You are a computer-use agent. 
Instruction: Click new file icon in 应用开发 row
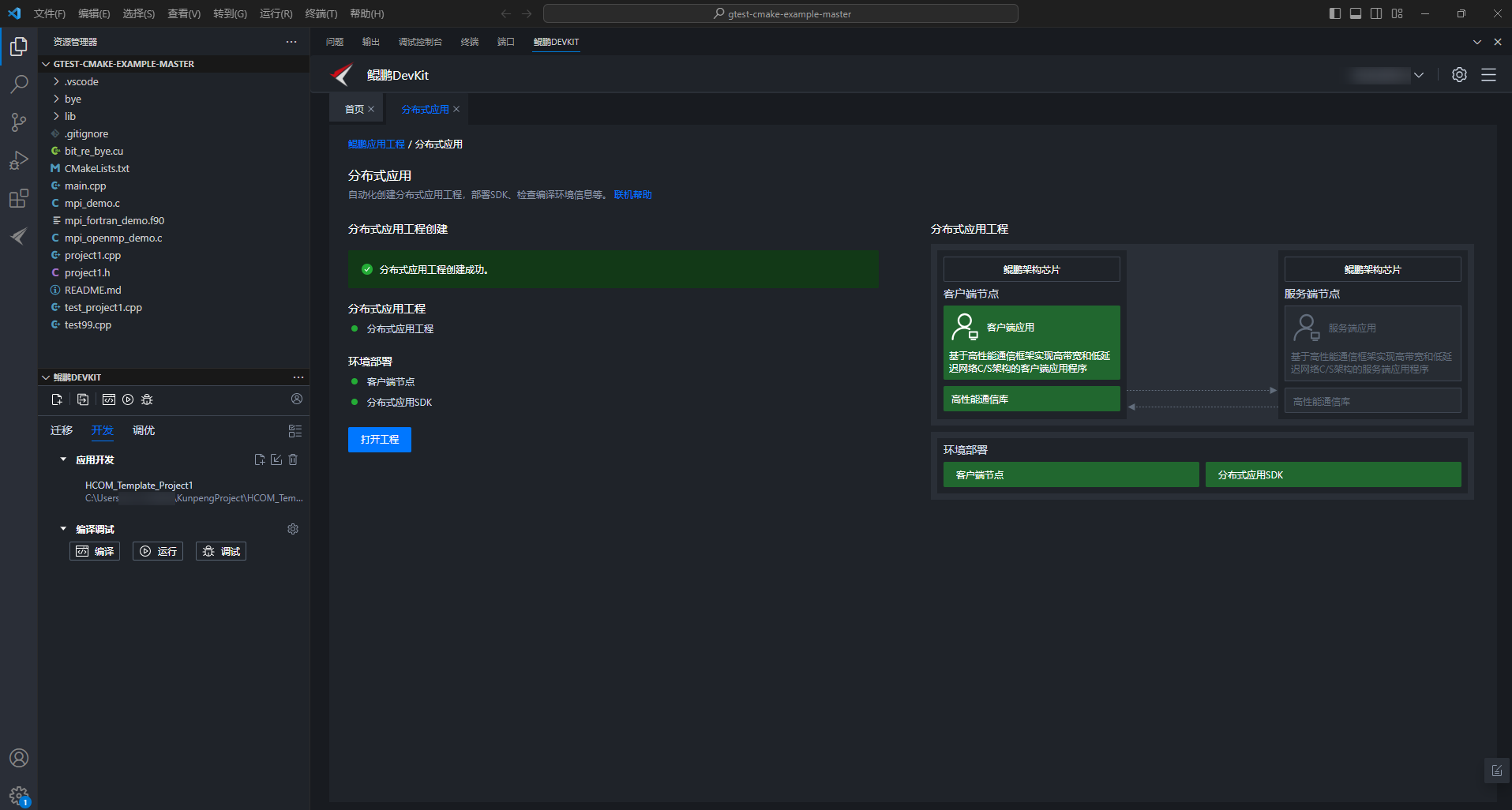pos(260,459)
